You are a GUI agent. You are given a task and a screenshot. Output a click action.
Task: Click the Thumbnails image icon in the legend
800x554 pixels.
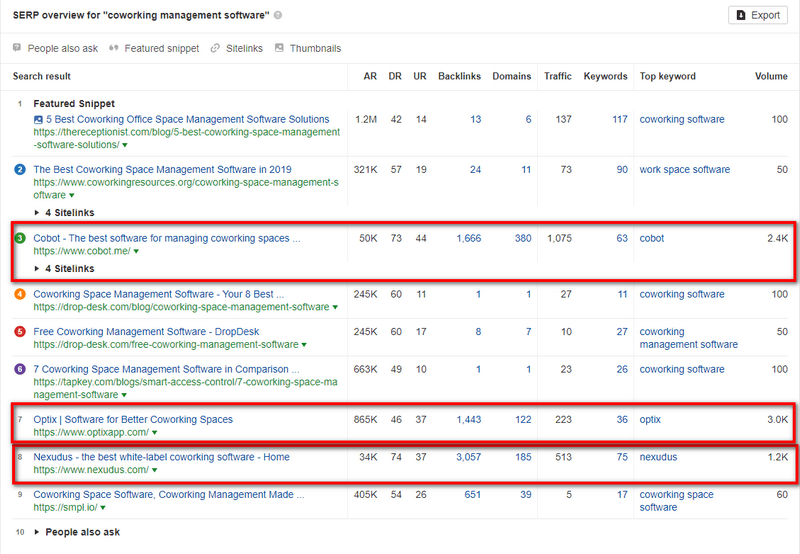tap(279, 48)
